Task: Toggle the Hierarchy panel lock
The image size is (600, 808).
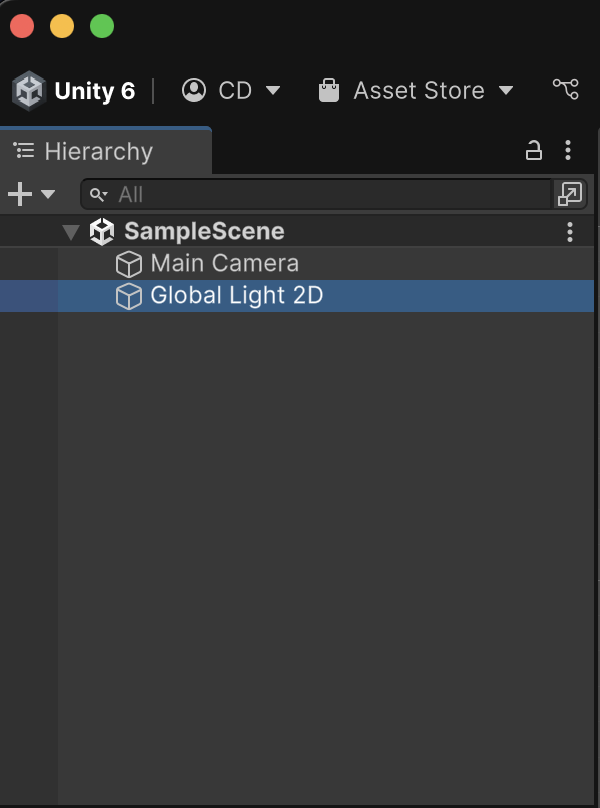Action: (x=534, y=150)
